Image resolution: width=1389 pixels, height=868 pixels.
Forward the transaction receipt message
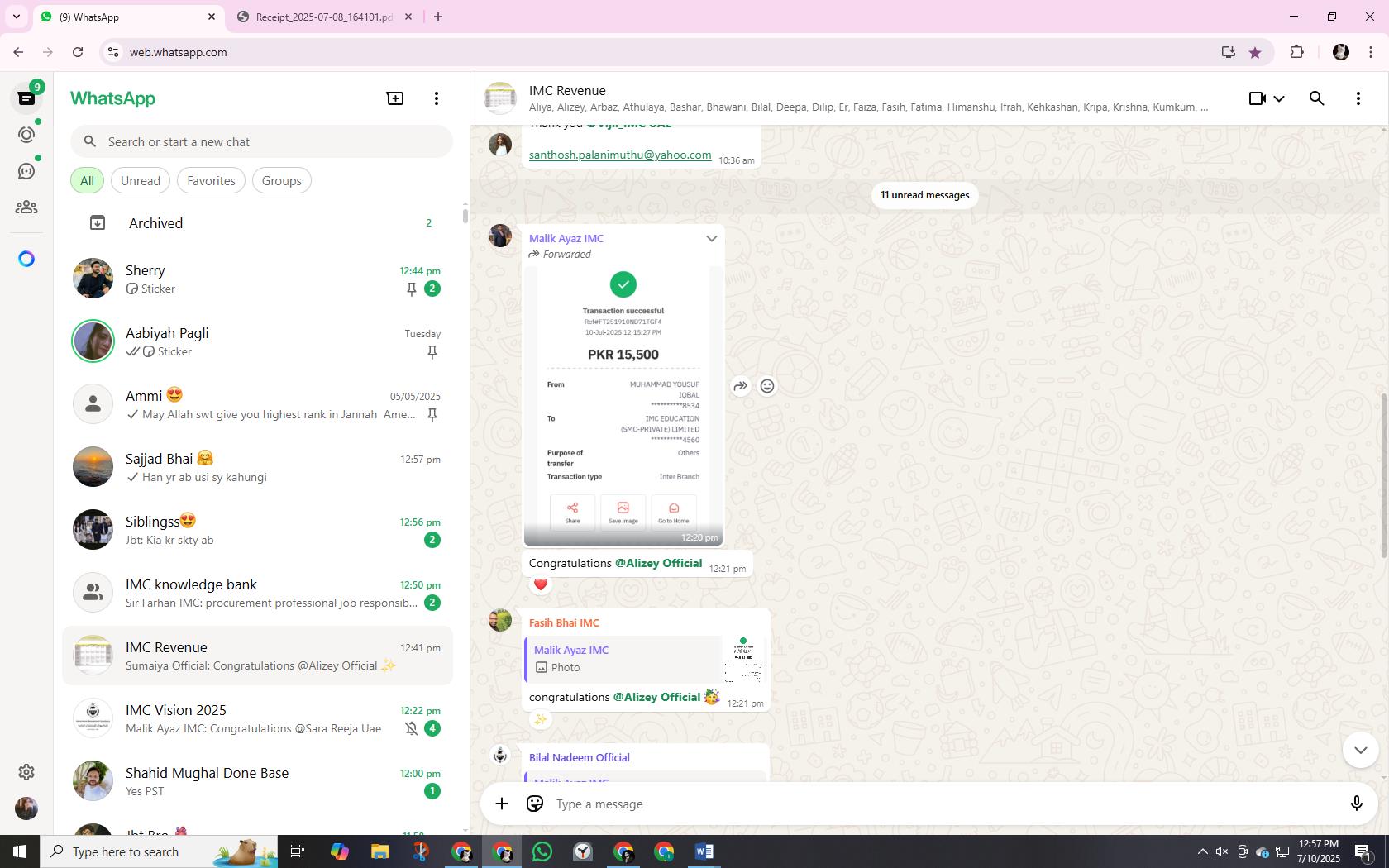point(741,386)
